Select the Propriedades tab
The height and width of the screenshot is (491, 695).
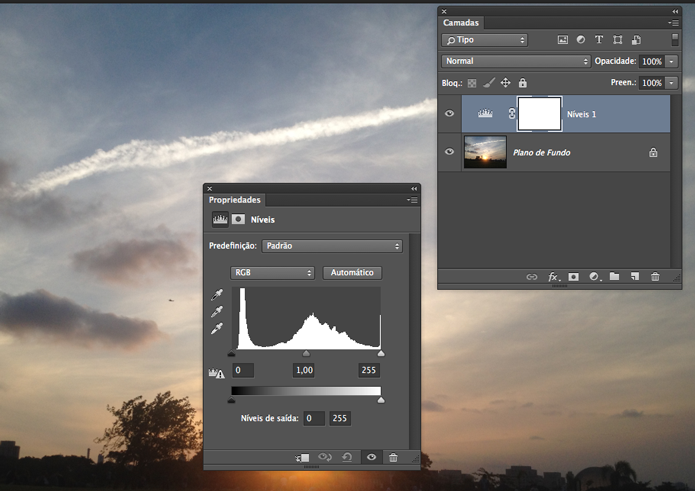234,200
